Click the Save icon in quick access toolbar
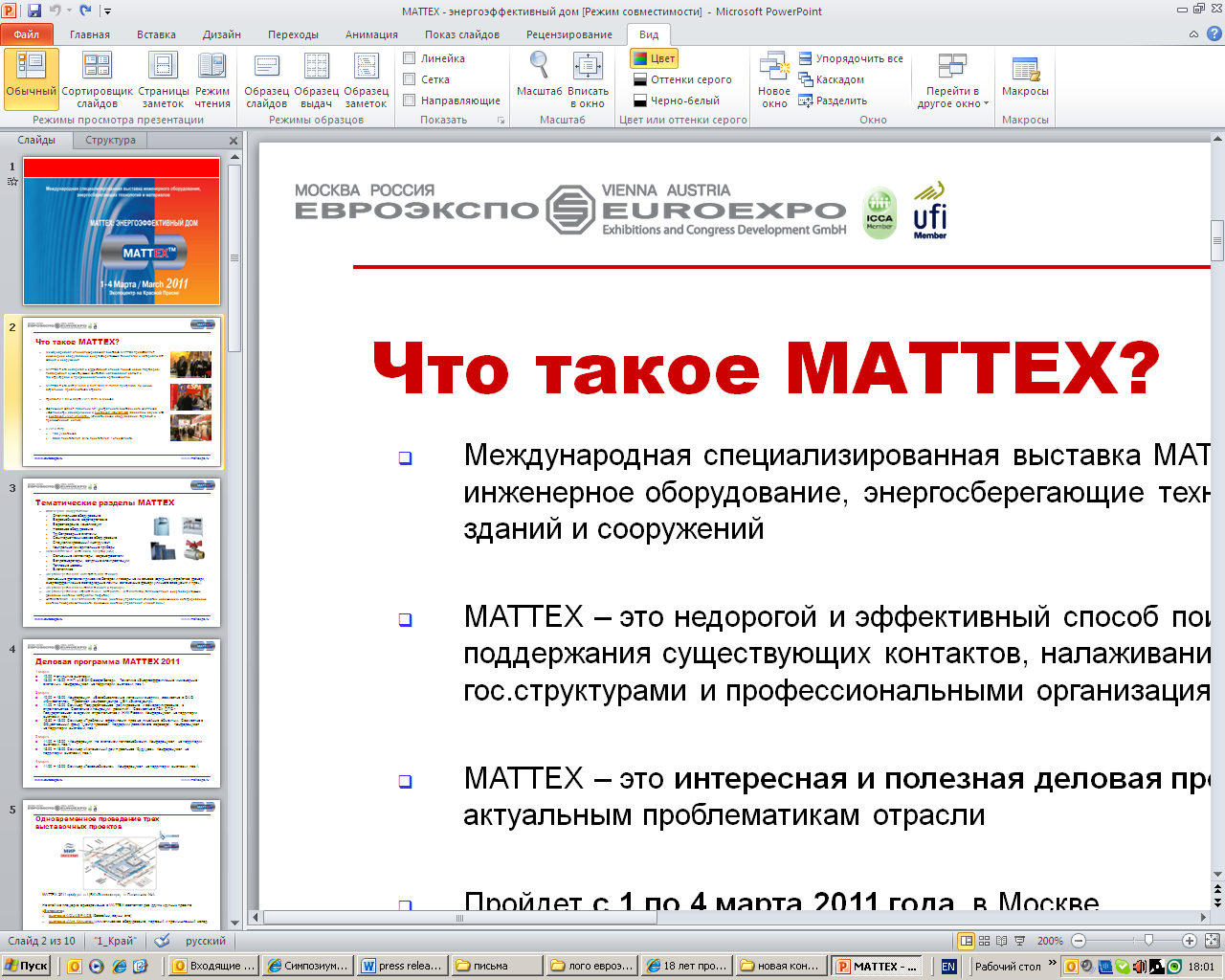The image size is (1225, 980). pyautogui.click(x=34, y=11)
